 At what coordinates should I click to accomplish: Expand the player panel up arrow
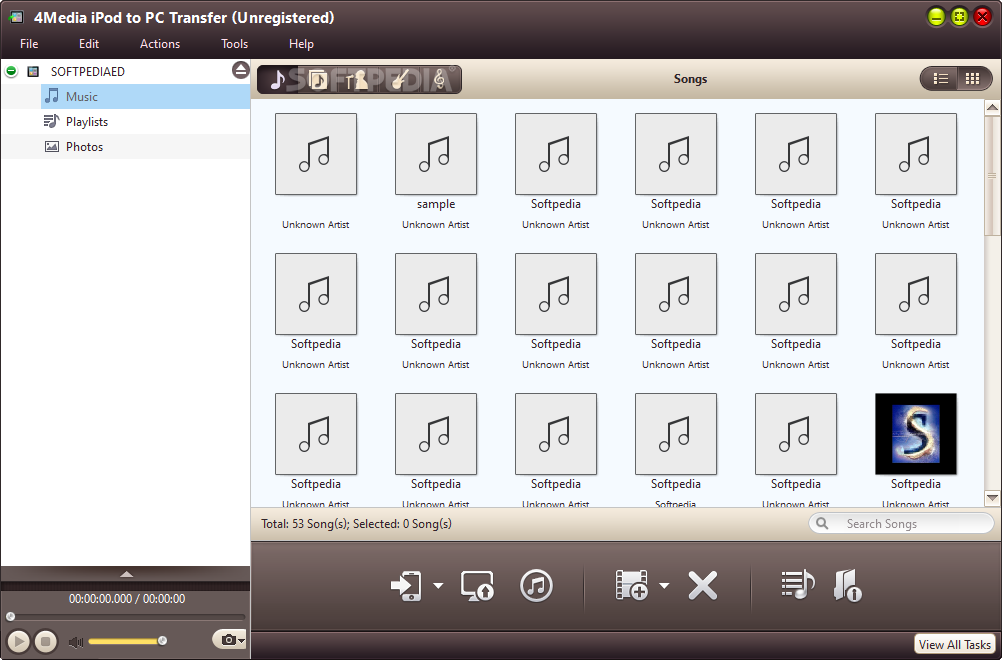(x=127, y=574)
